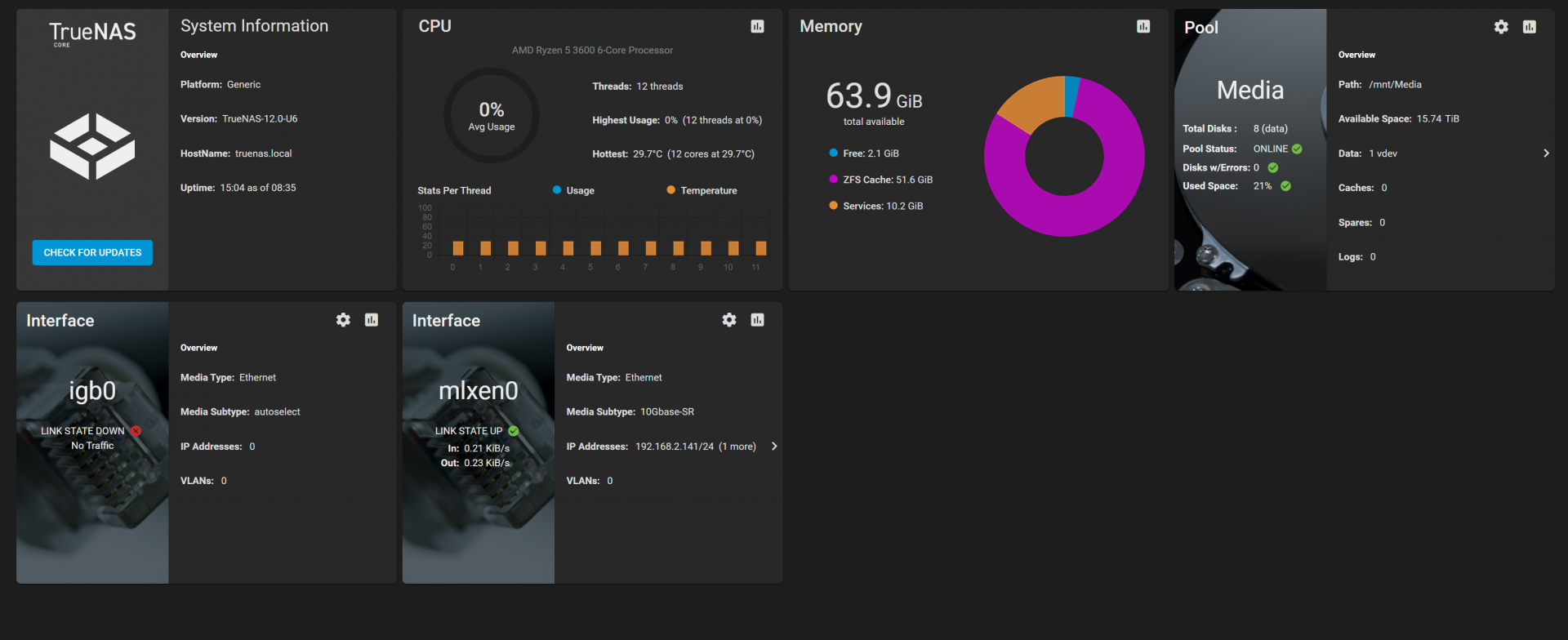Open Memory reports chart icon

tap(1143, 27)
